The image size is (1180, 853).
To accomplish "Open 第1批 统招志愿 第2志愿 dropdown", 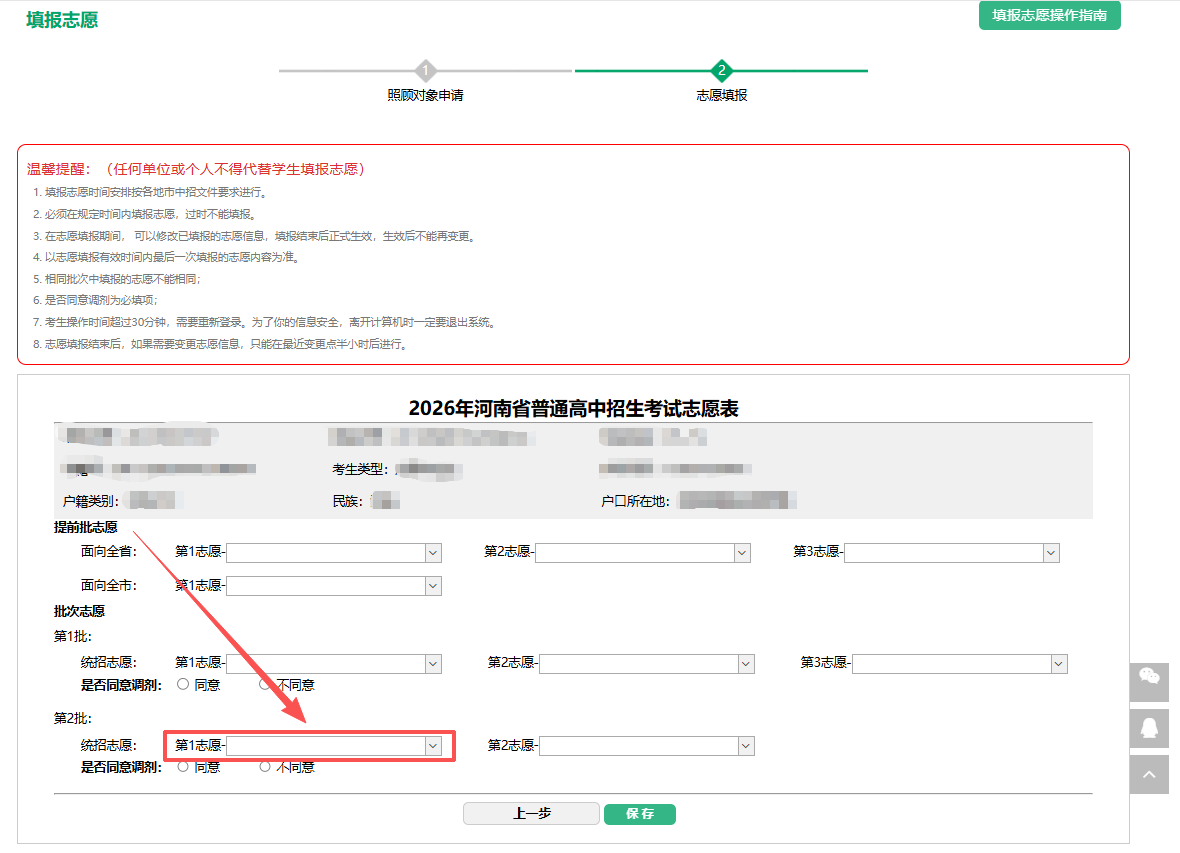I will click(x=647, y=663).
